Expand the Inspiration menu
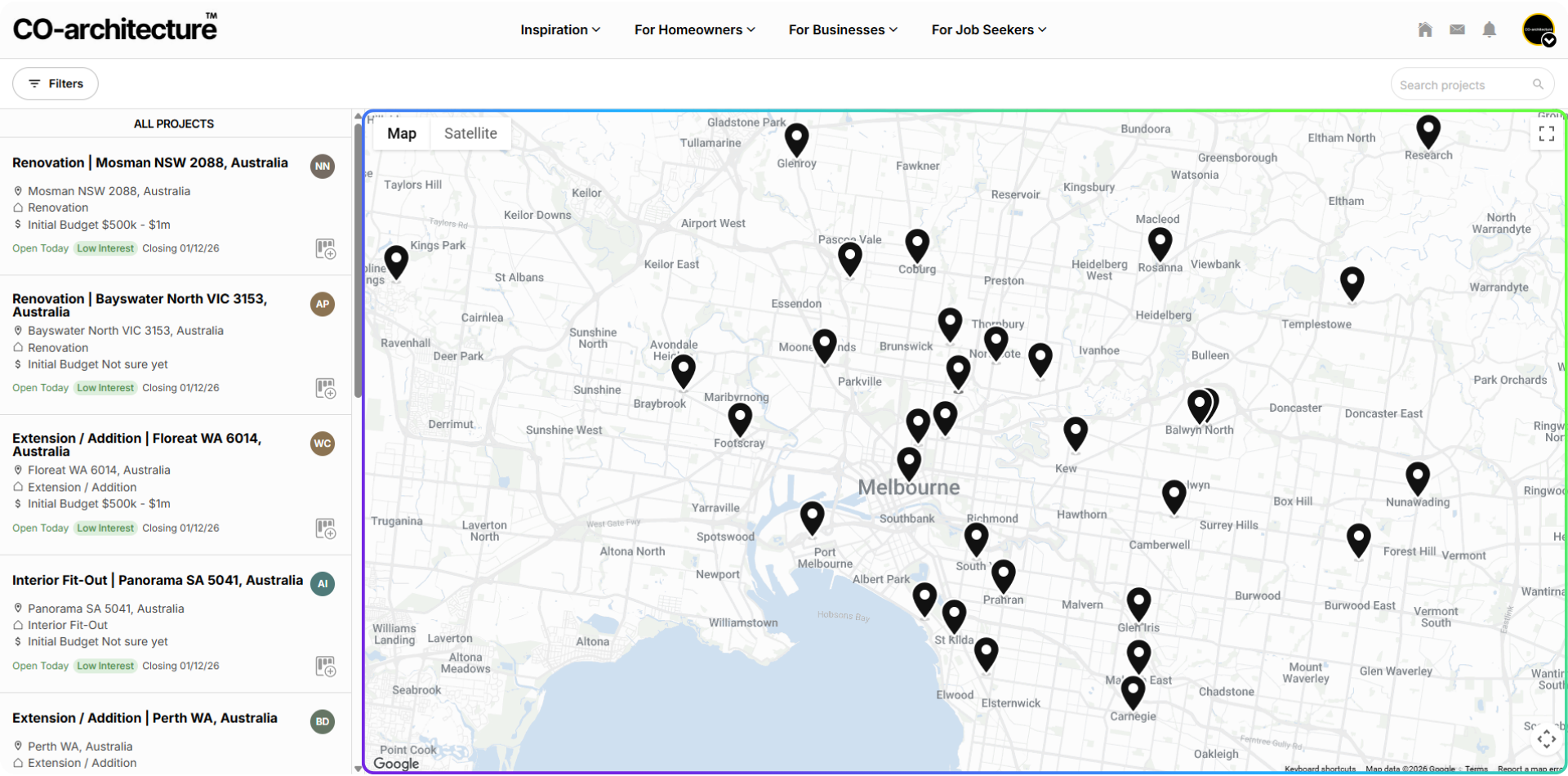The width and height of the screenshot is (1568, 776). [560, 29]
